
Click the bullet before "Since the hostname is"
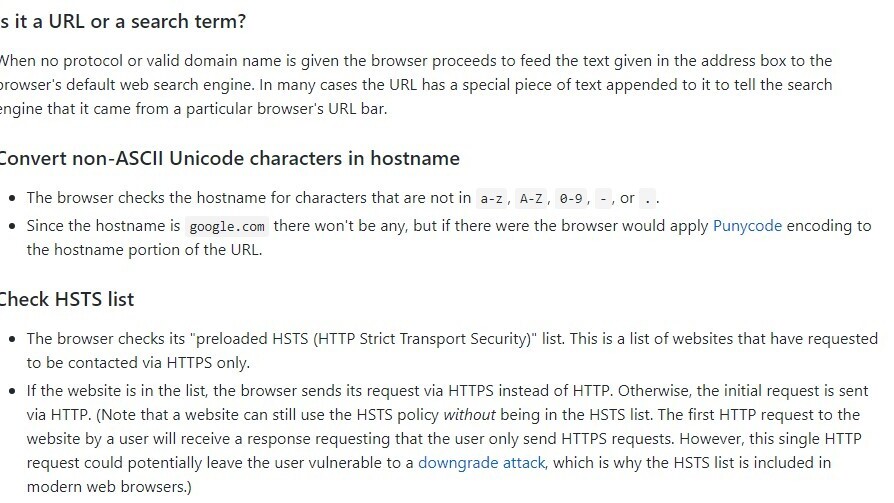pyautogui.click(x=11, y=226)
